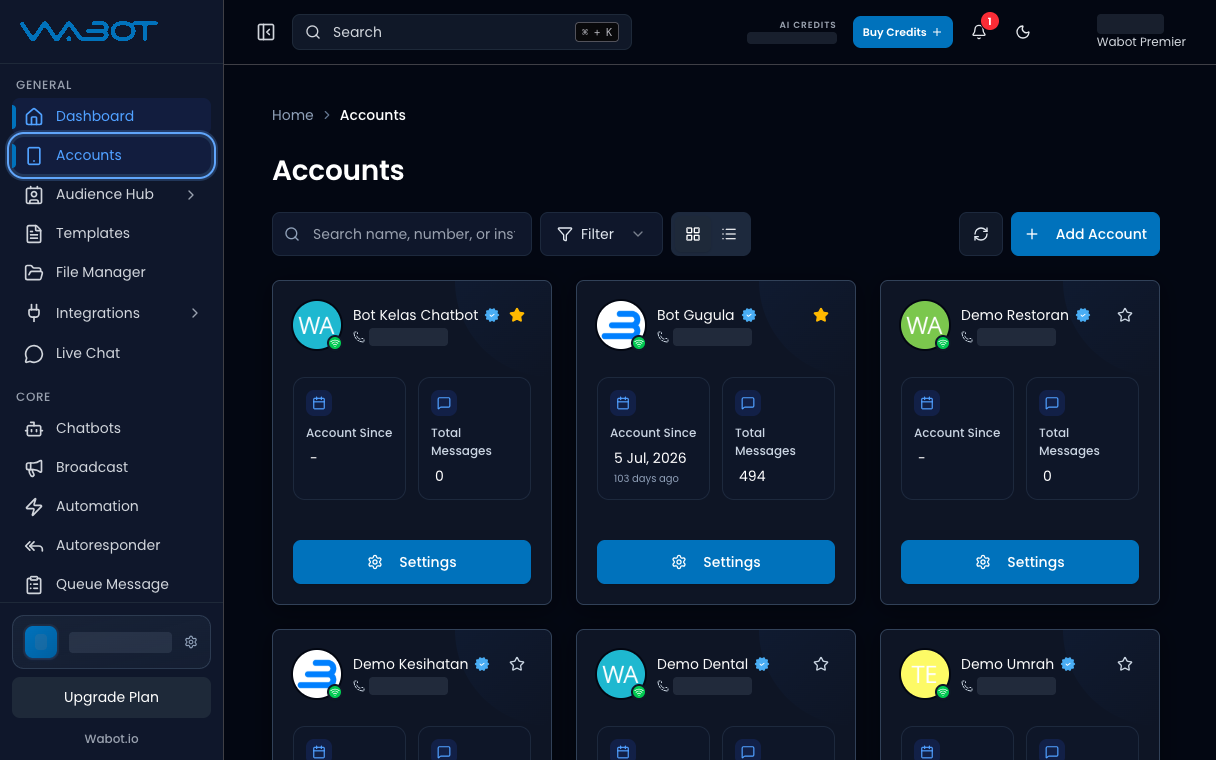Open the notifications bell

point(979,32)
